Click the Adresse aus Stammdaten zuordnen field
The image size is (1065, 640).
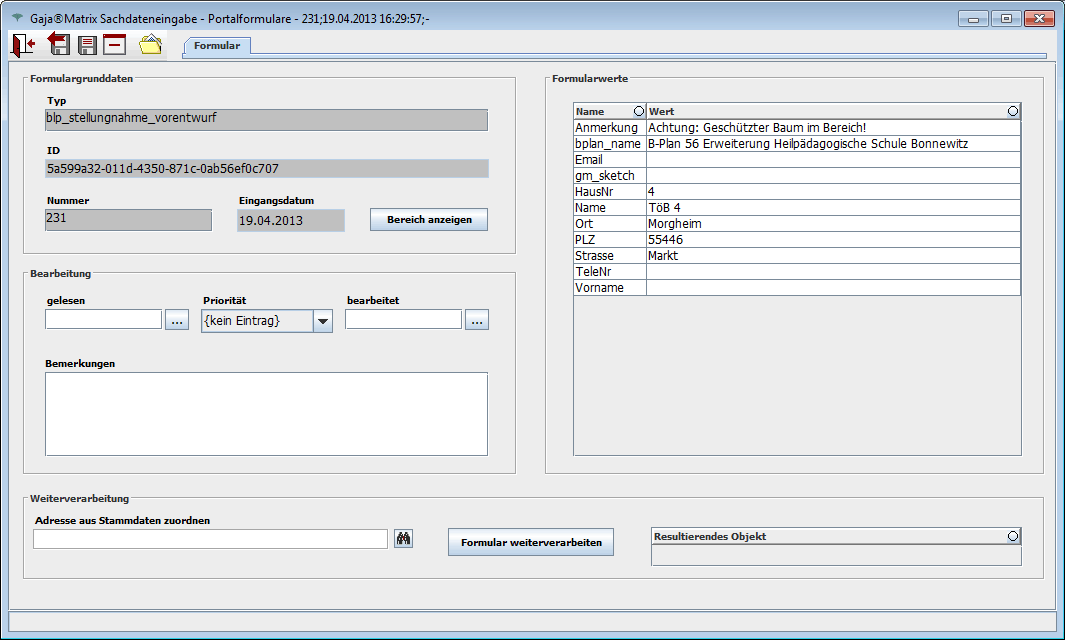[x=210, y=539]
